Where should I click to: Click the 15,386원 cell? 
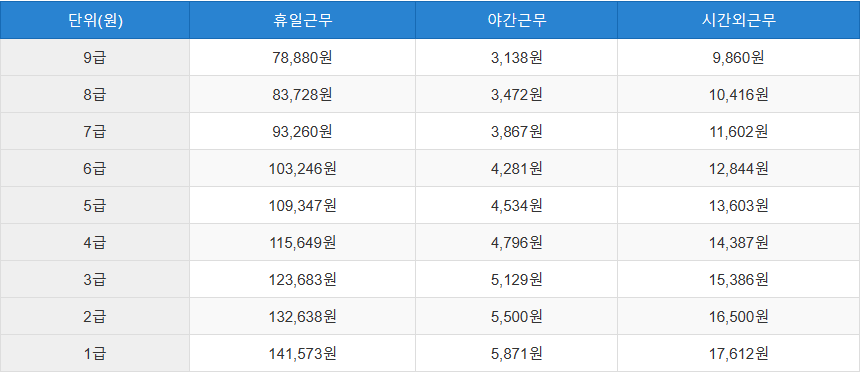click(739, 279)
